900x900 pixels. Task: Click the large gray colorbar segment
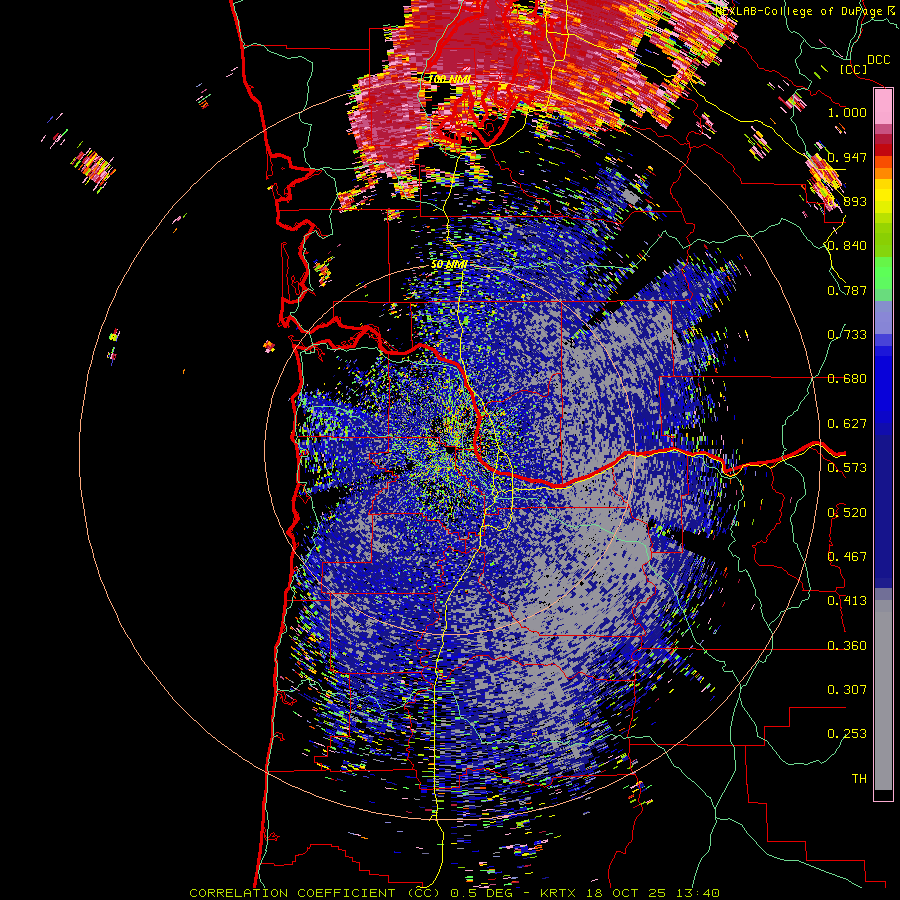click(883, 695)
